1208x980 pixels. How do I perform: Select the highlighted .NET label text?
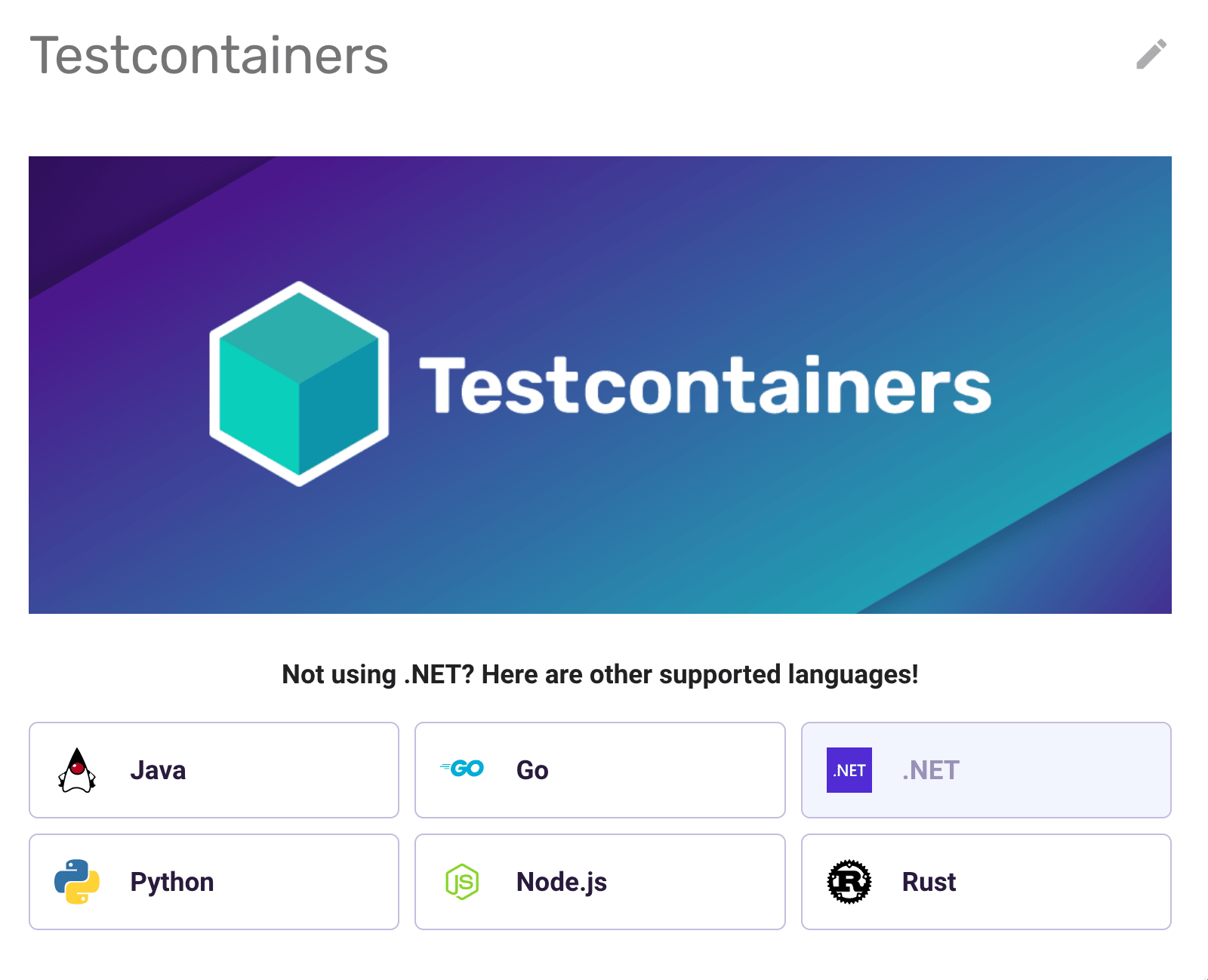[930, 770]
